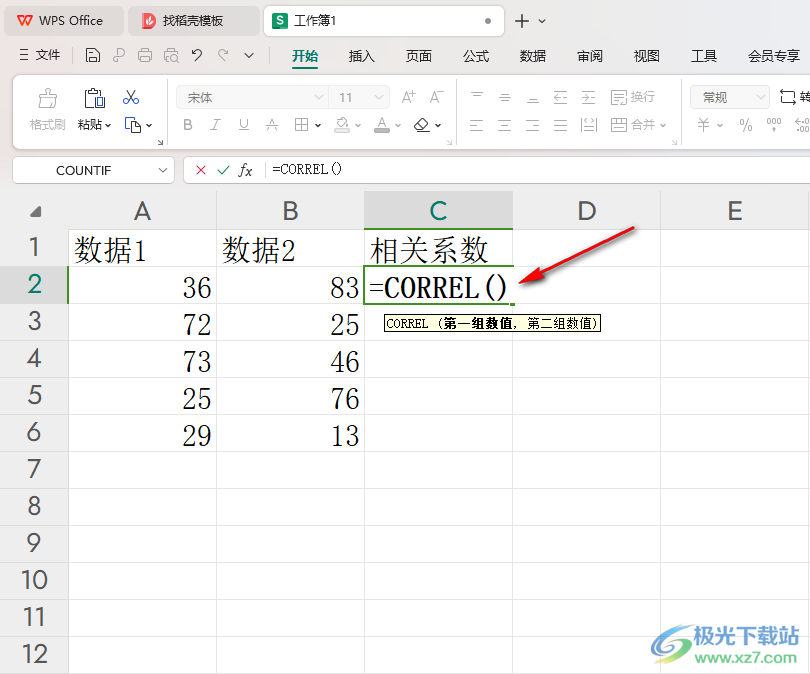
Task: Click the Save icon in quick access toolbar
Action: tap(92, 55)
